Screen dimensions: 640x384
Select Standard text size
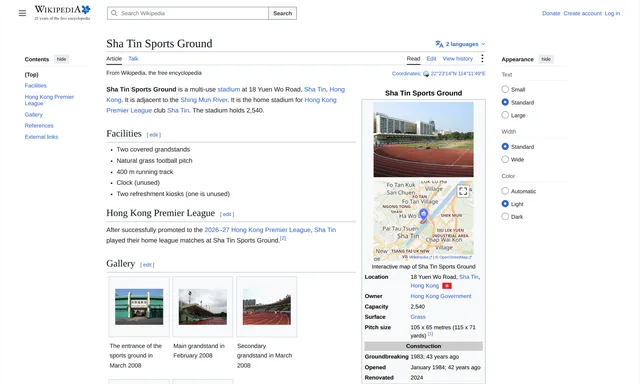tap(505, 102)
